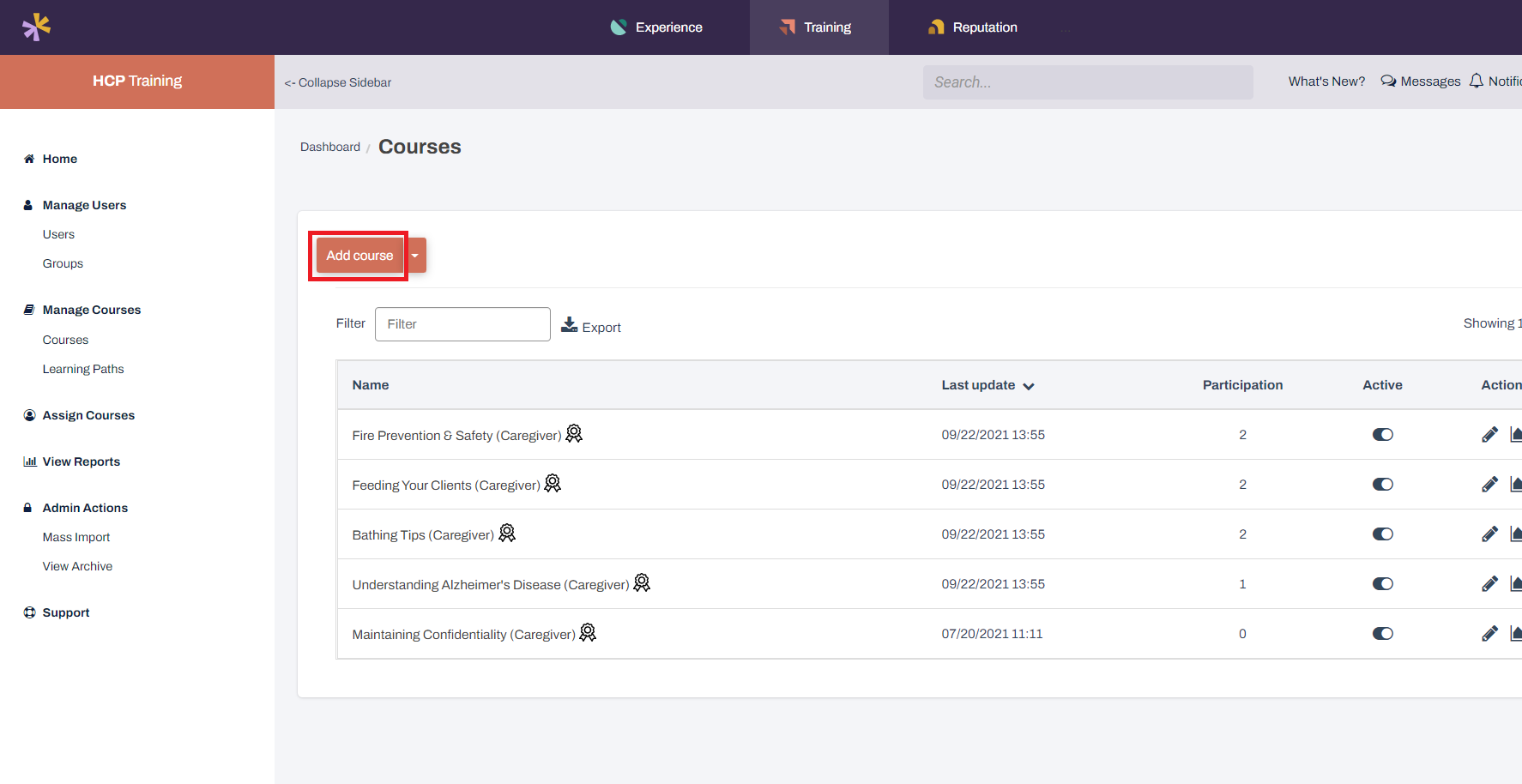Image resolution: width=1522 pixels, height=784 pixels.
Task: Click the Notifications bell icon
Action: [x=1476, y=81]
